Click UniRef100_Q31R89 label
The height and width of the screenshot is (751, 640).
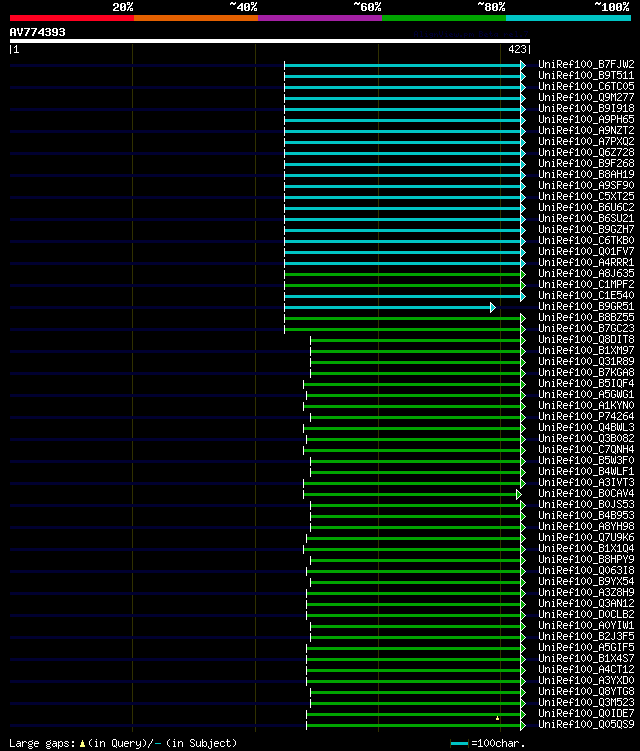pos(586,362)
